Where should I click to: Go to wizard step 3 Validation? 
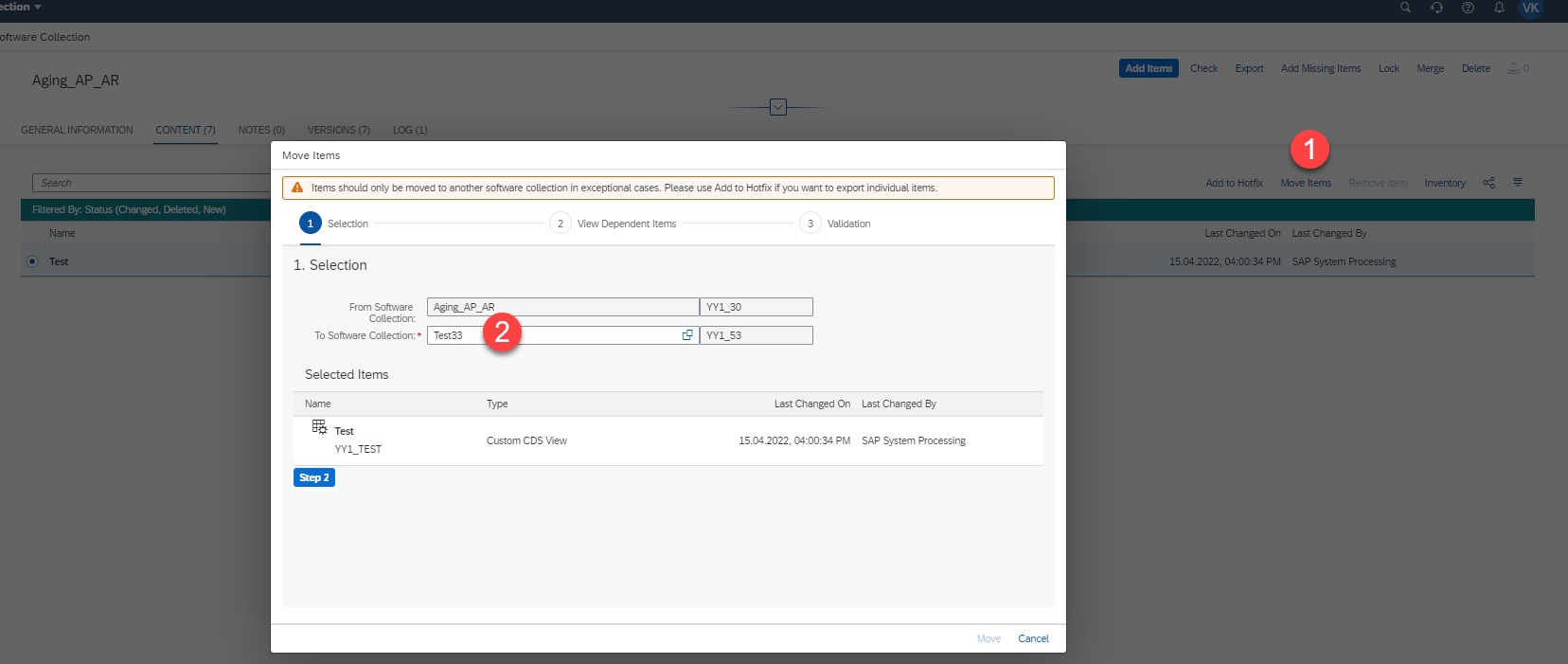[835, 224]
